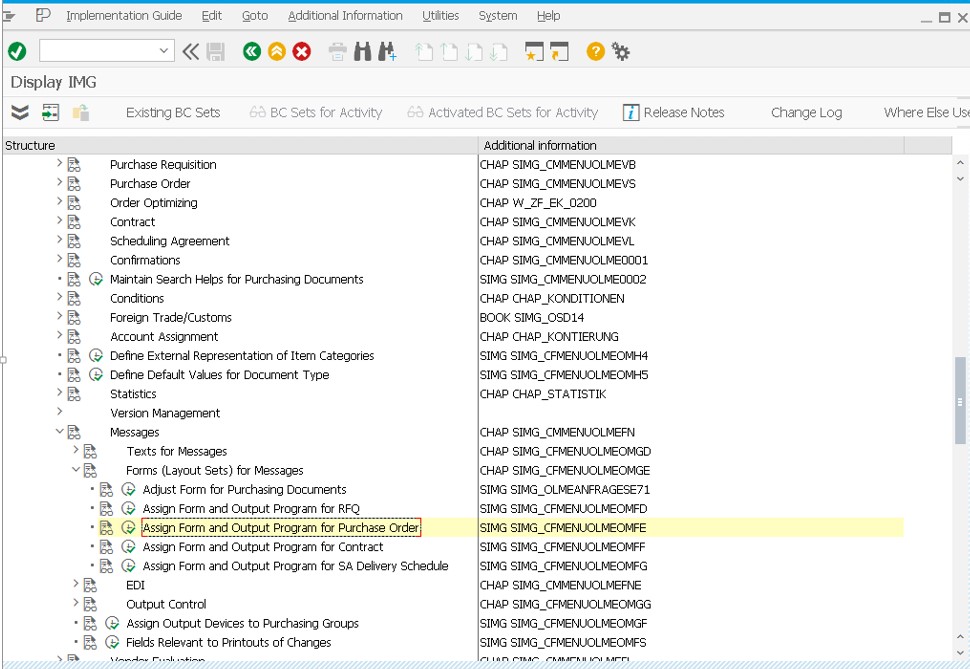The height and width of the screenshot is (669, 970).
Task: Expand the Purchase Order node
Action: [59, 183]
